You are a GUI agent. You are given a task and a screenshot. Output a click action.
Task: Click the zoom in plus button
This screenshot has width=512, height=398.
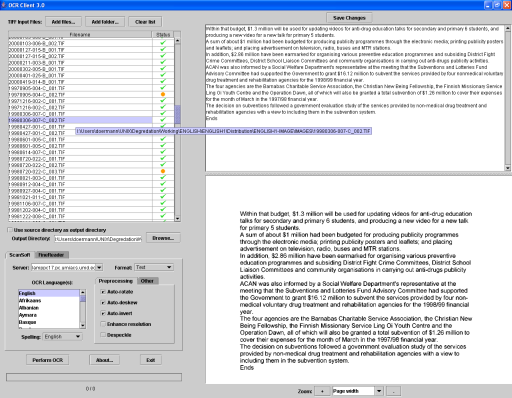coord(322,391)
